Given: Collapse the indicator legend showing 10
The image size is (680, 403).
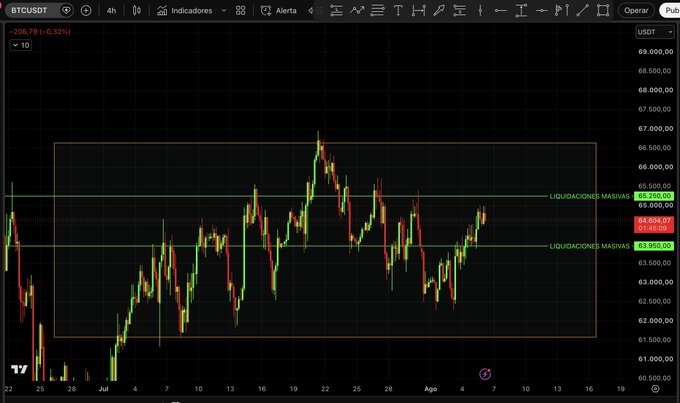Looking at the screenshot, I should click(21, 45).
